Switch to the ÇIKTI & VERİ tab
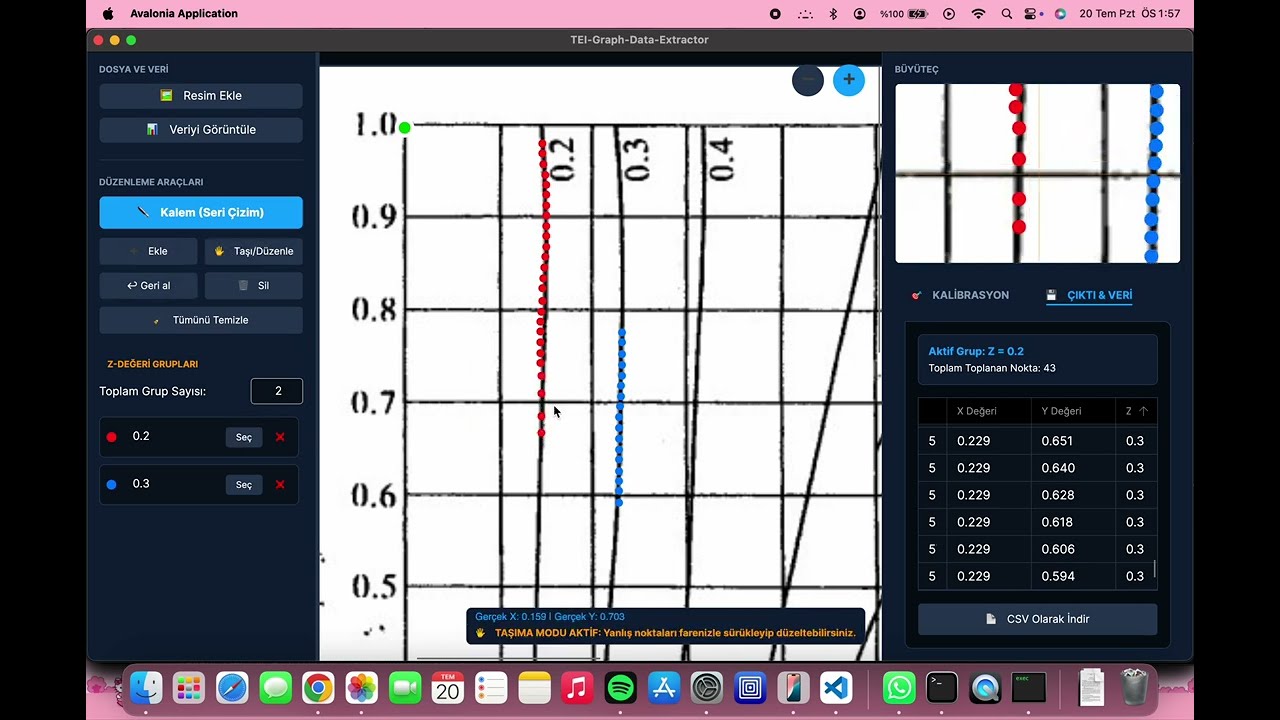 [x=1089, y=295]
